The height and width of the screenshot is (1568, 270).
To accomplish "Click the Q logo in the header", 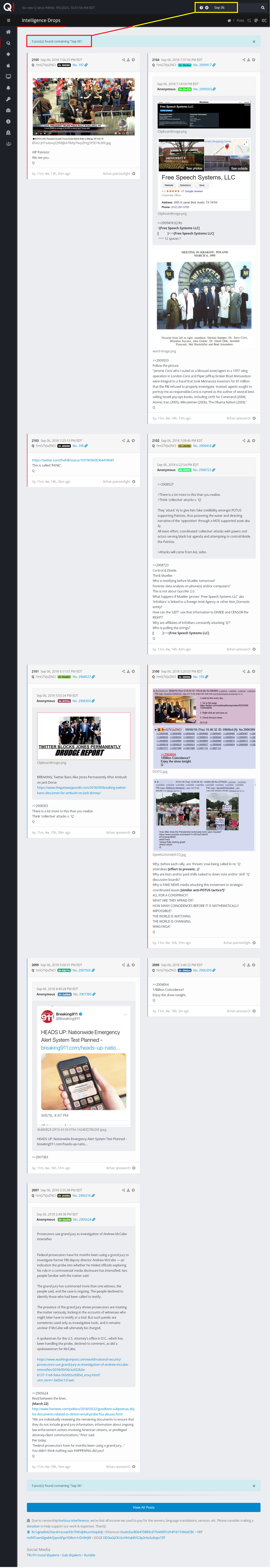I will 9,7.
